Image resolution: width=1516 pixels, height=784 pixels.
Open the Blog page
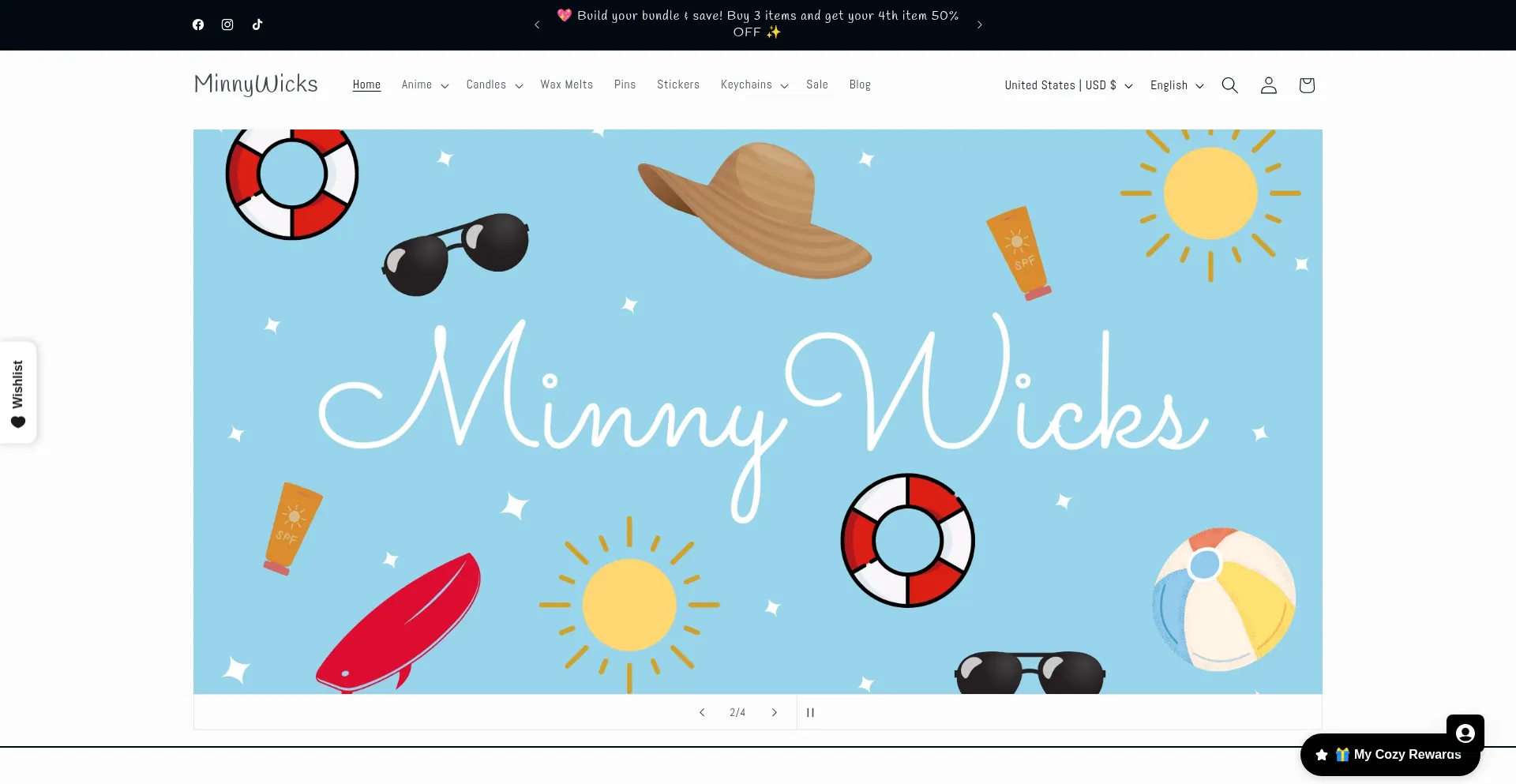point(860,84)
